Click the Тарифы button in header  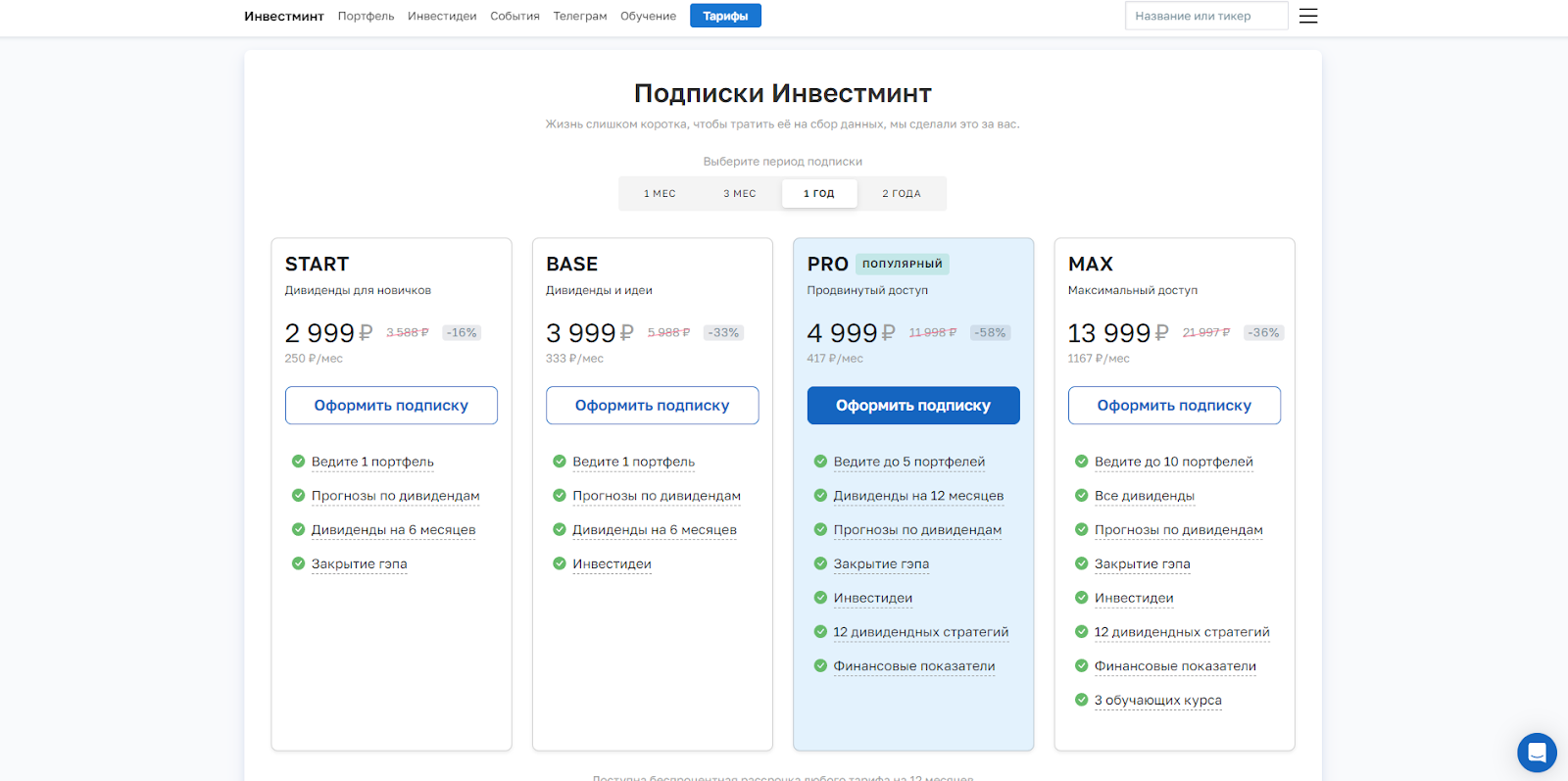click(725, 16)
